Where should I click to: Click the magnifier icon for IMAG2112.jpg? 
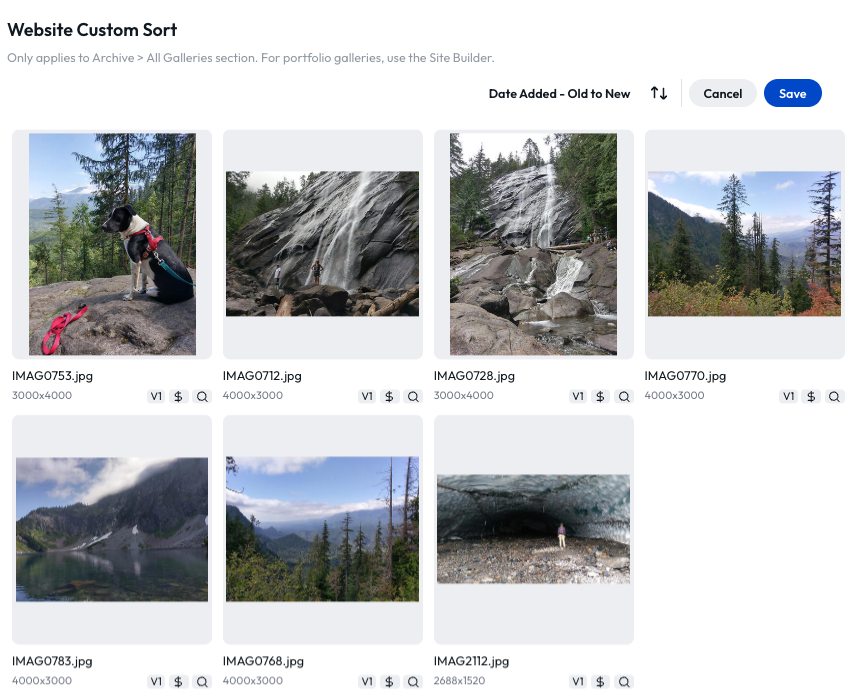(x=624, y=682)
